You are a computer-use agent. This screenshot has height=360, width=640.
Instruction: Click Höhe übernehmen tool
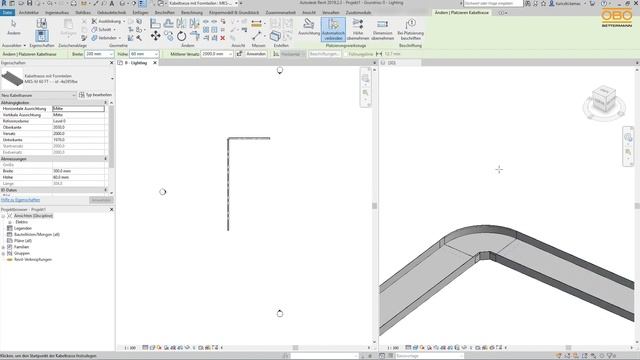[x=358, y=29]
